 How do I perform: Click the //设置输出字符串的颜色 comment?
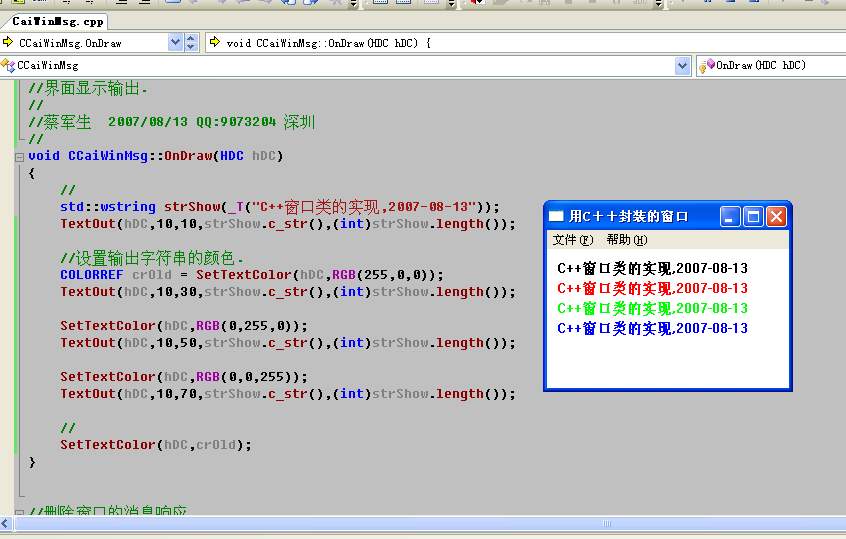click(152, 258)
